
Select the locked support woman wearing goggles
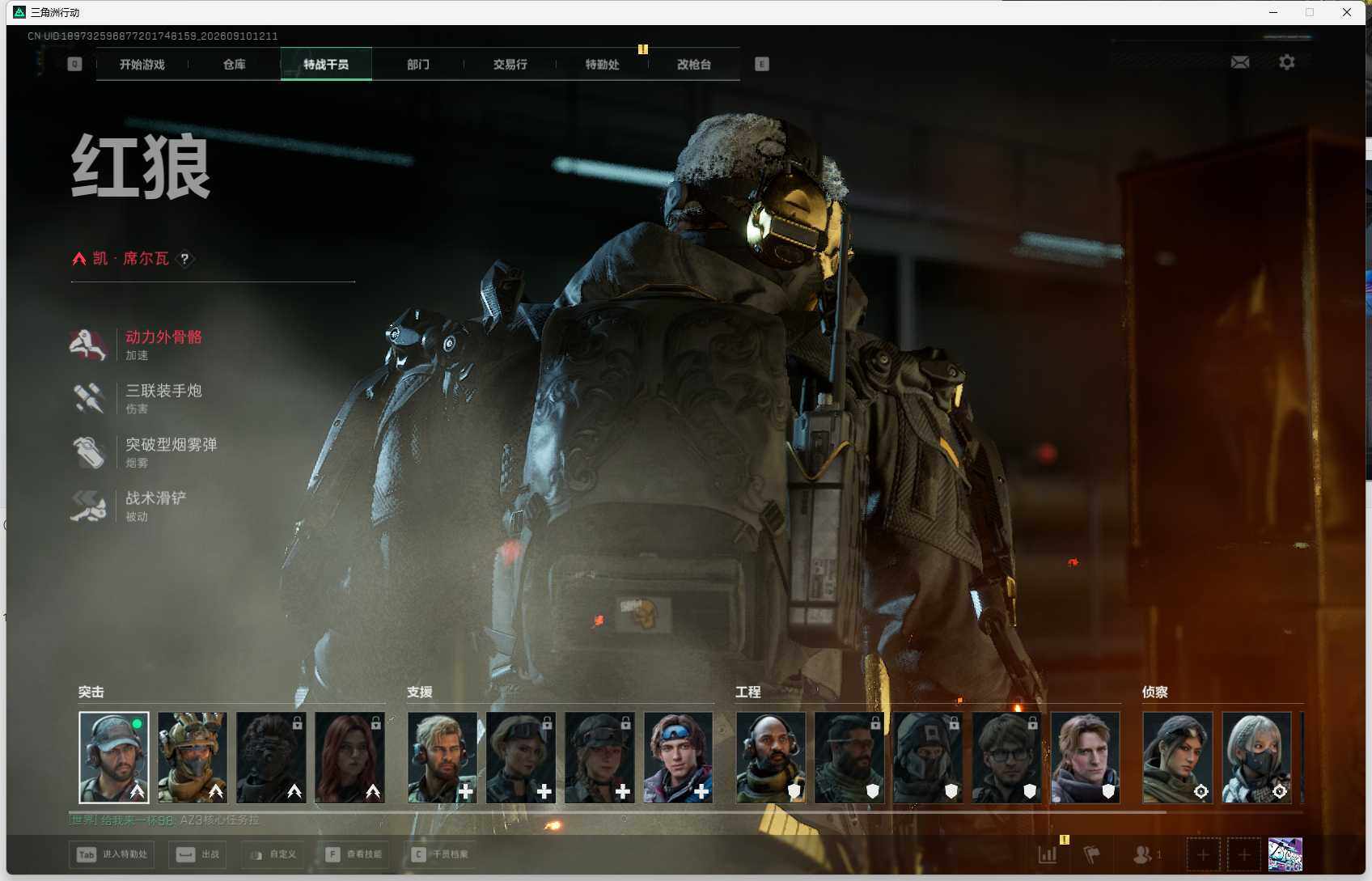coord(521,757)
